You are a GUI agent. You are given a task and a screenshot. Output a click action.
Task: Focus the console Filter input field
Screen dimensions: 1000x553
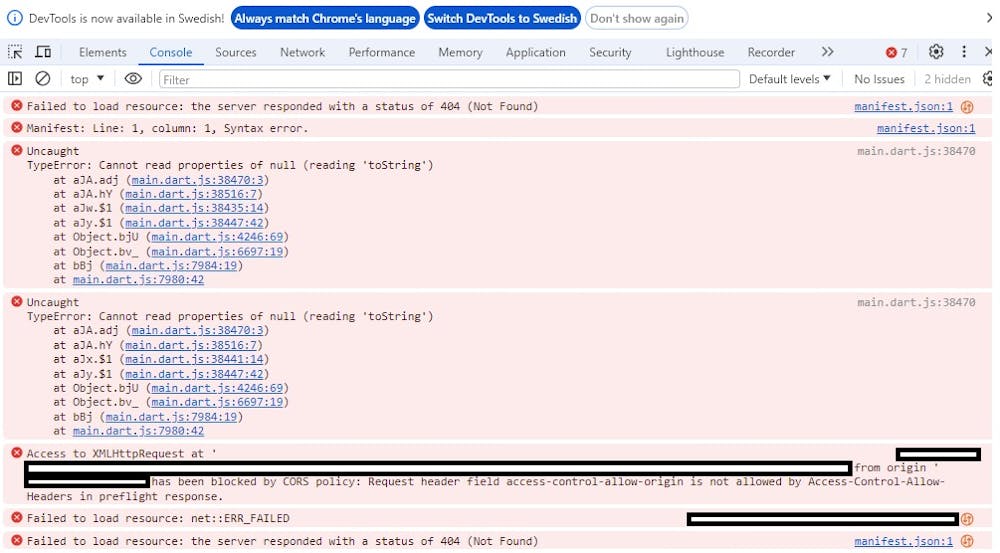click(x=449, y=79)
